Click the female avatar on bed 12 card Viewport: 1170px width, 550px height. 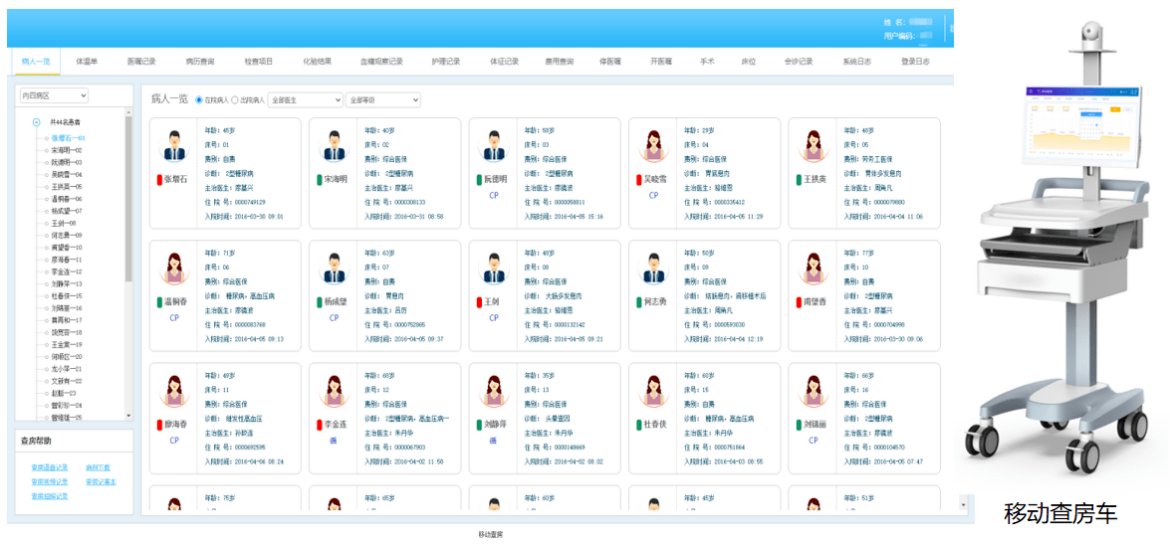tap(334, 391)
